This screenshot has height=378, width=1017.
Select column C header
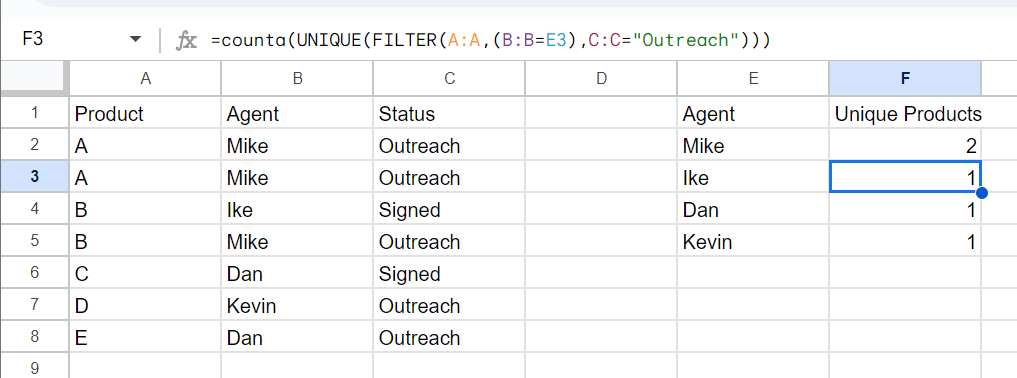449,78
